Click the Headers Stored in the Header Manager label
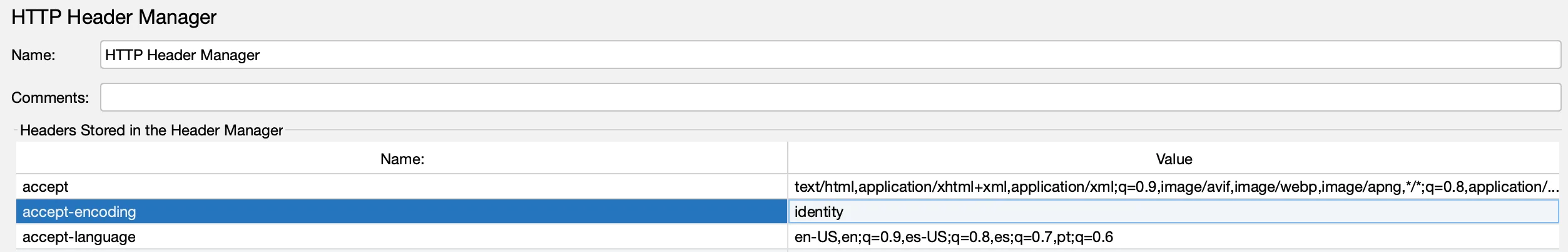This screenshot has width=1568, height=252. click(x=151, y=130)
